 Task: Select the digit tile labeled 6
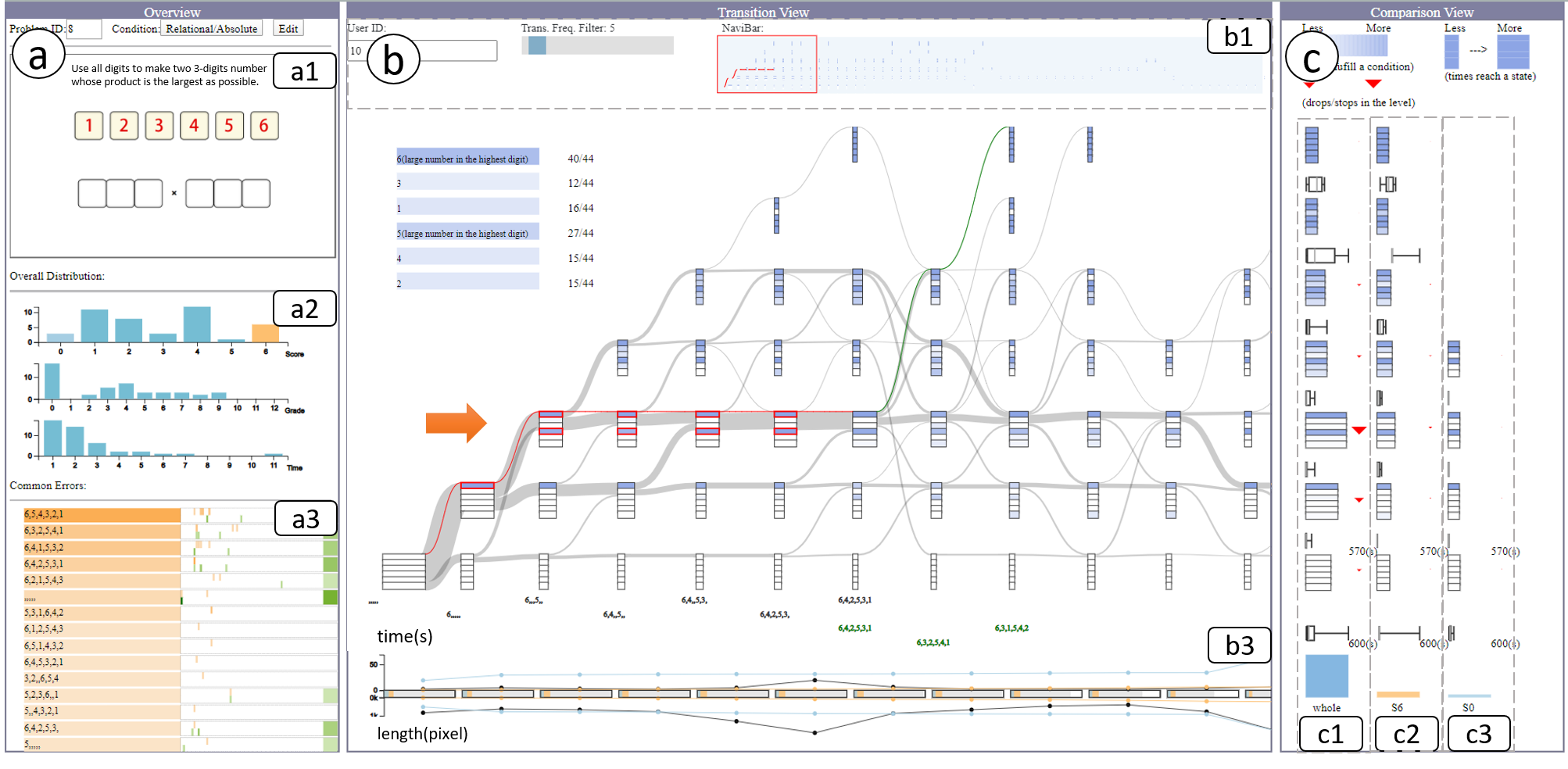point(263,126)
